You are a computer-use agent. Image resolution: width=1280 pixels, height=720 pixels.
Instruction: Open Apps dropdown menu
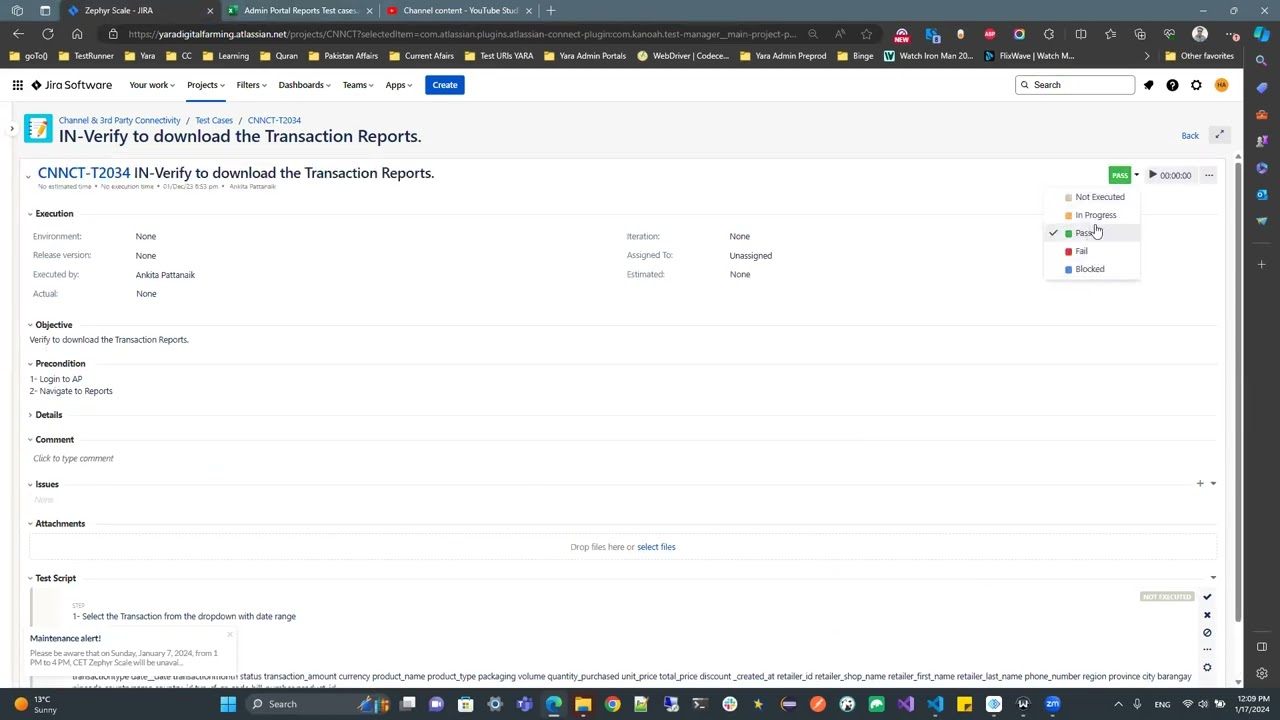click(x=399, y=85)
